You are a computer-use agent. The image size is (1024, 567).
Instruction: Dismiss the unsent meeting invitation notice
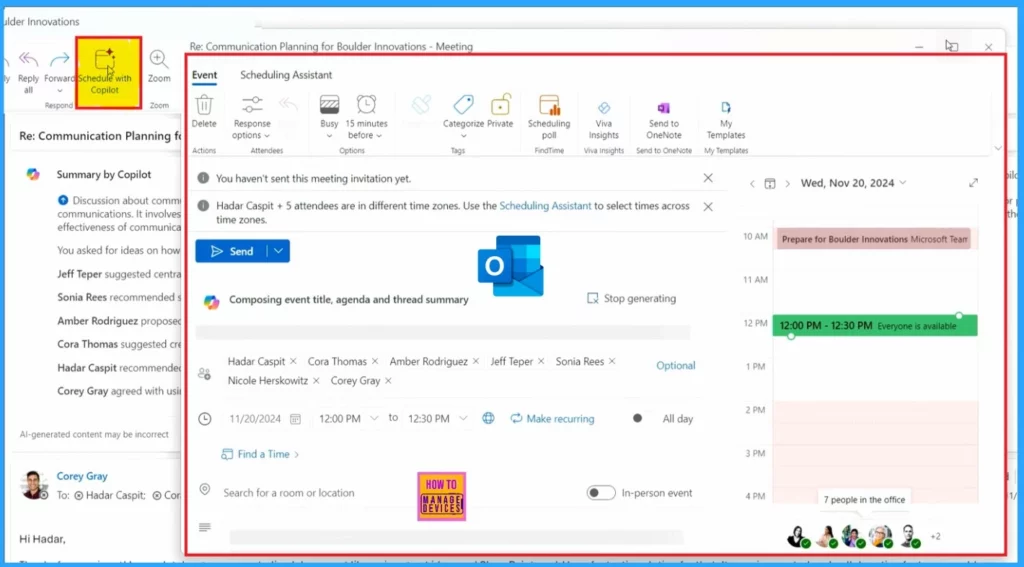(x=708, y=178)
